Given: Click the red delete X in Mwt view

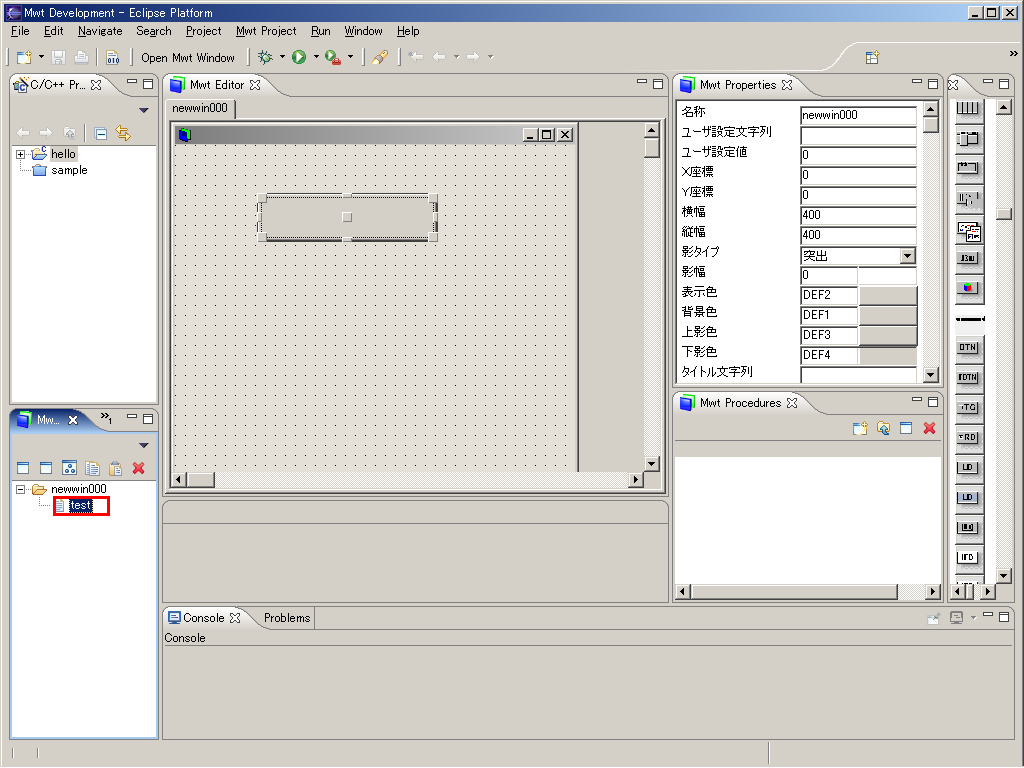Looking at the screenshot, I should 138,468.
